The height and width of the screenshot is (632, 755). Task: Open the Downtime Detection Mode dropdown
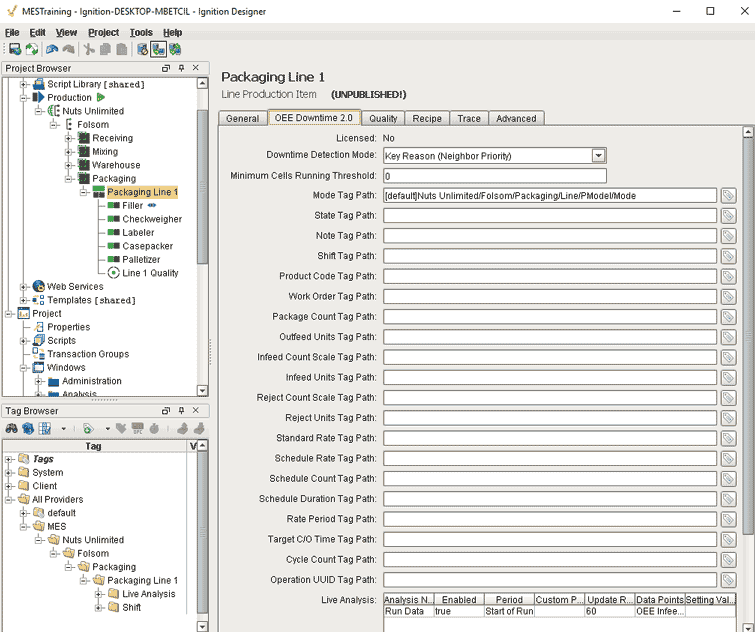pos(598,155)
